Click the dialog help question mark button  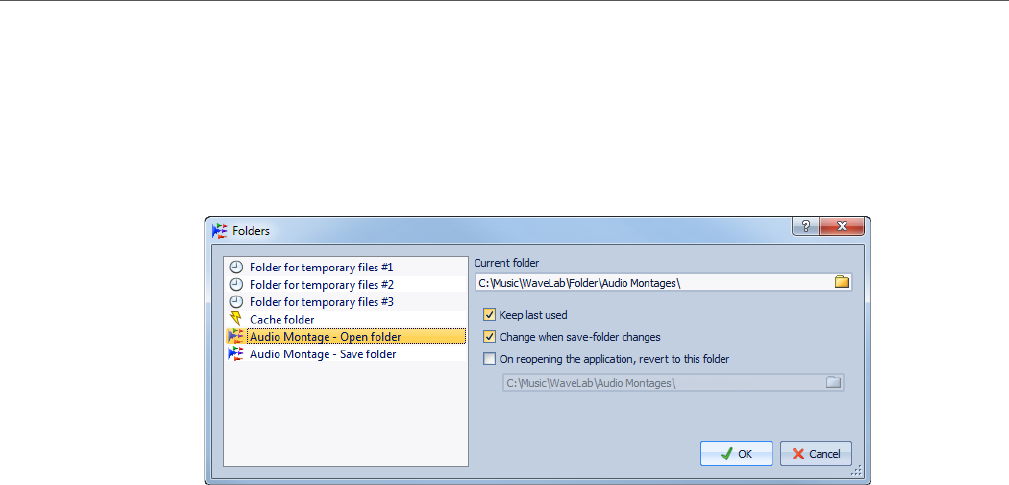(x=806, y=227)
